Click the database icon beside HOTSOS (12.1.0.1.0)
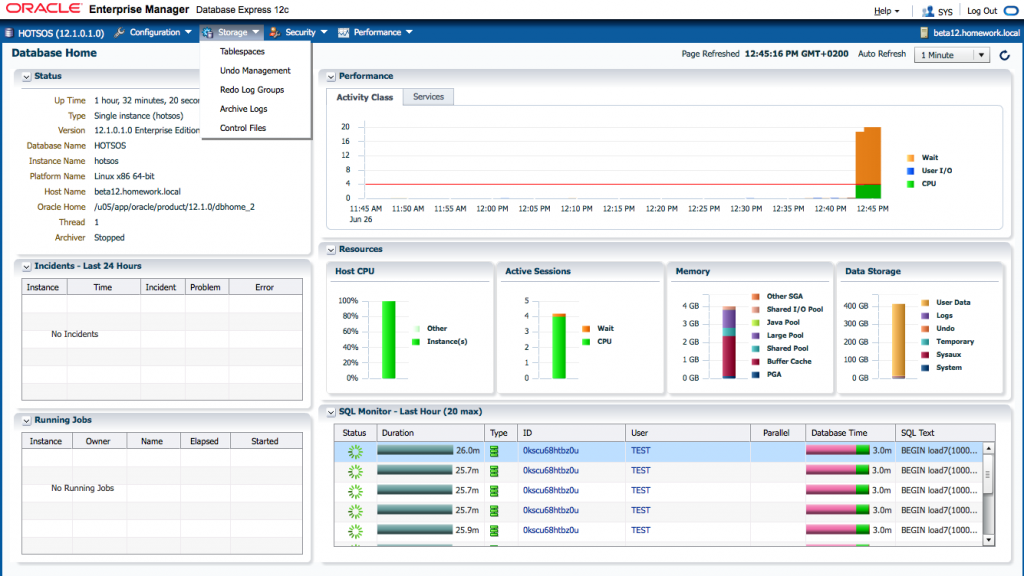Viewport: 1024px width, 576px height. 9,33
